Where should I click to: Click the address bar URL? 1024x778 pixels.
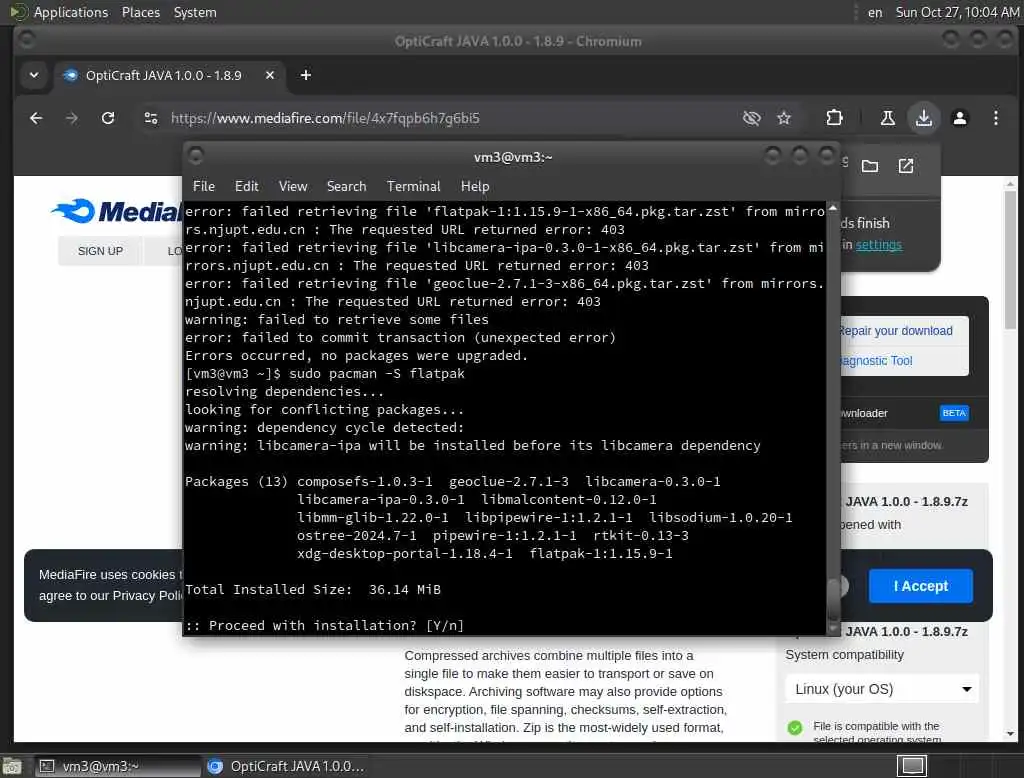click(325, 118)
